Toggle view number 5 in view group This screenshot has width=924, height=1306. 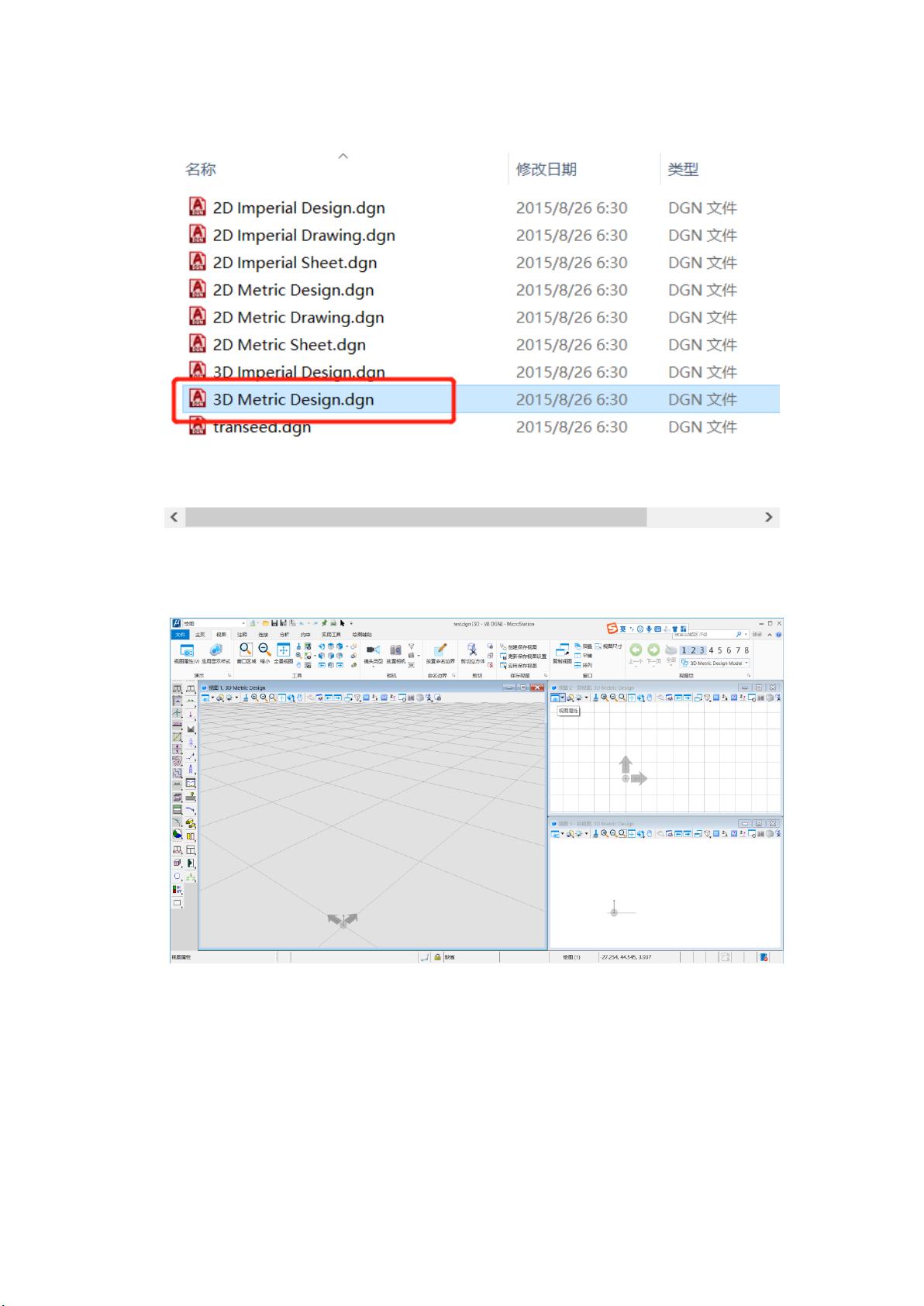coord(720,650)
